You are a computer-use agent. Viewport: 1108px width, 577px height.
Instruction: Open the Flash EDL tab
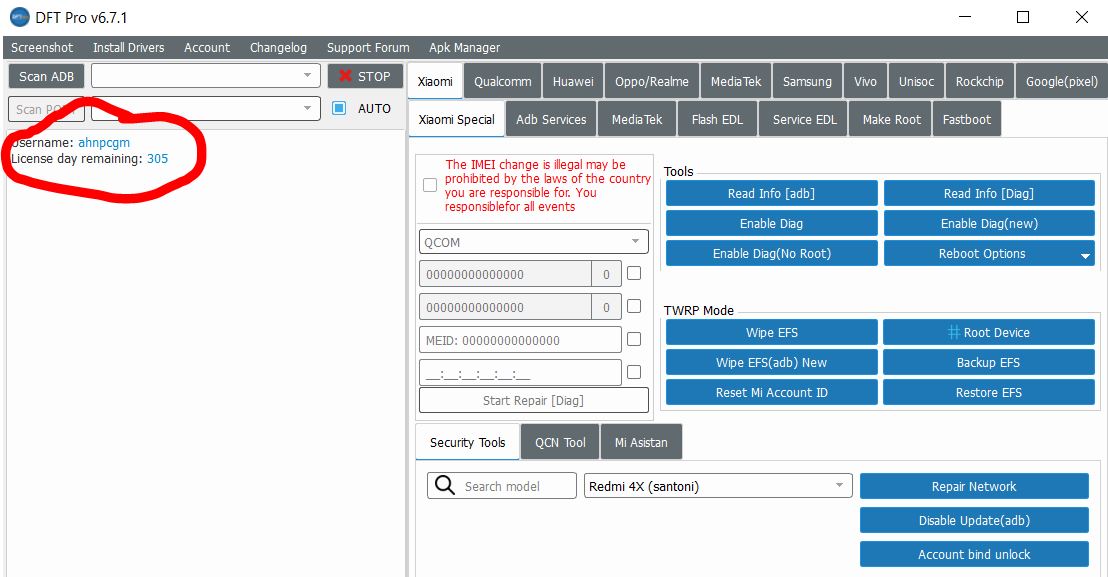tap(717, 119)
